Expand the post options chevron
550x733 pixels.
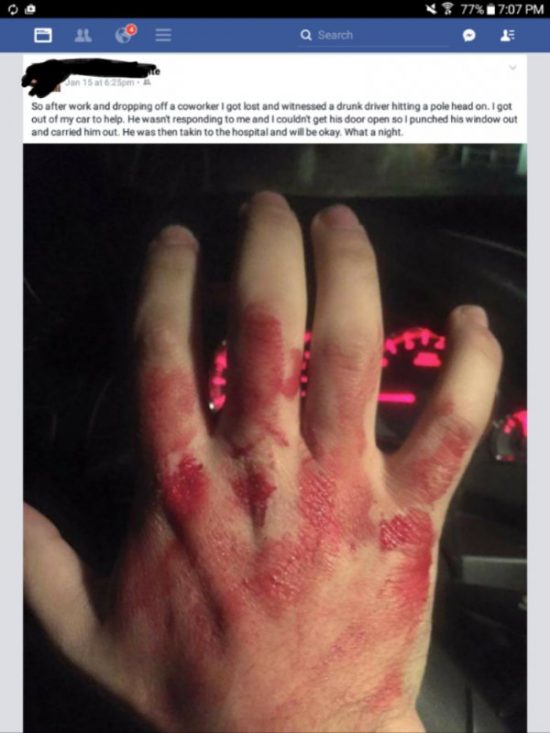click(x=513, y=68)
